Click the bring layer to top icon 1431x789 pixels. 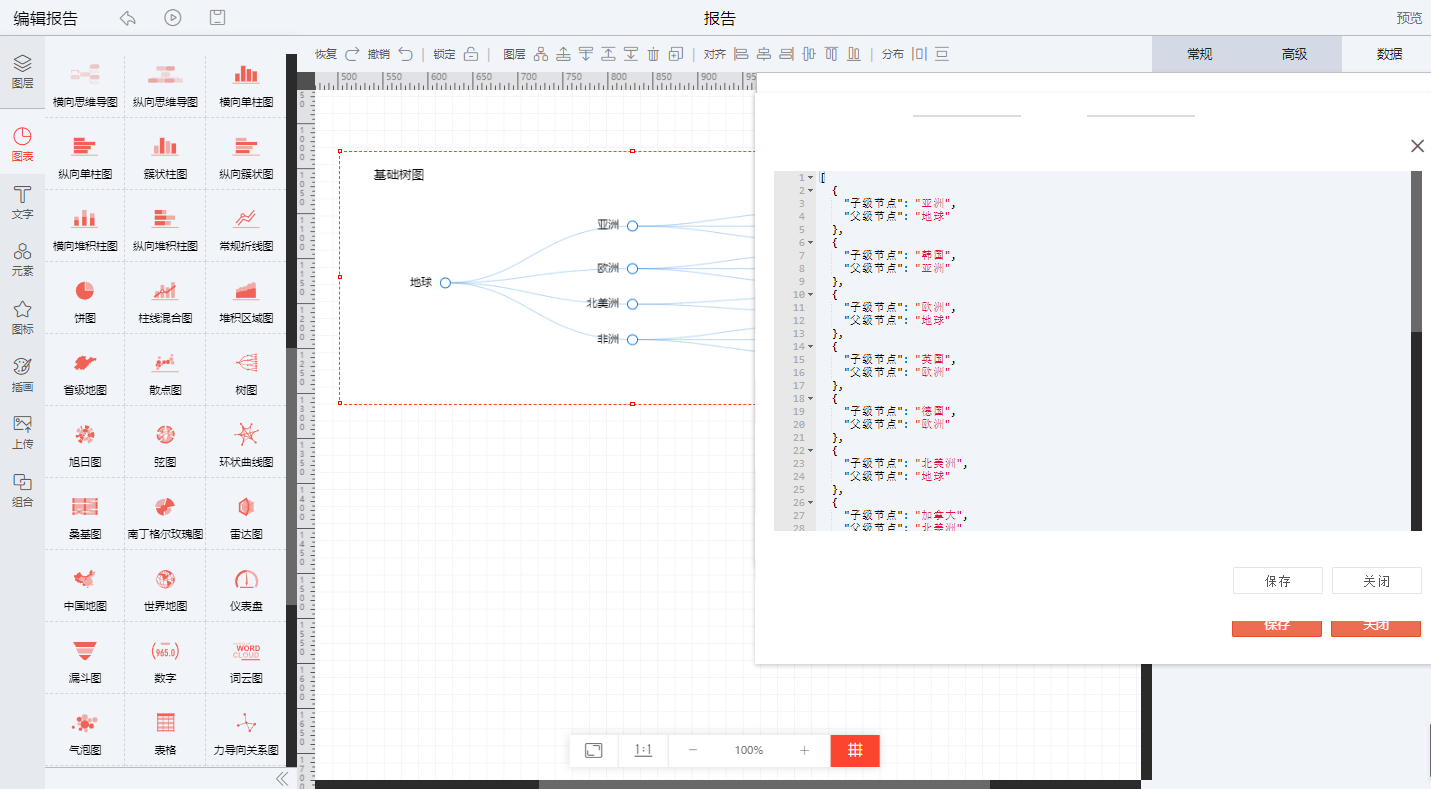(608, 54)
